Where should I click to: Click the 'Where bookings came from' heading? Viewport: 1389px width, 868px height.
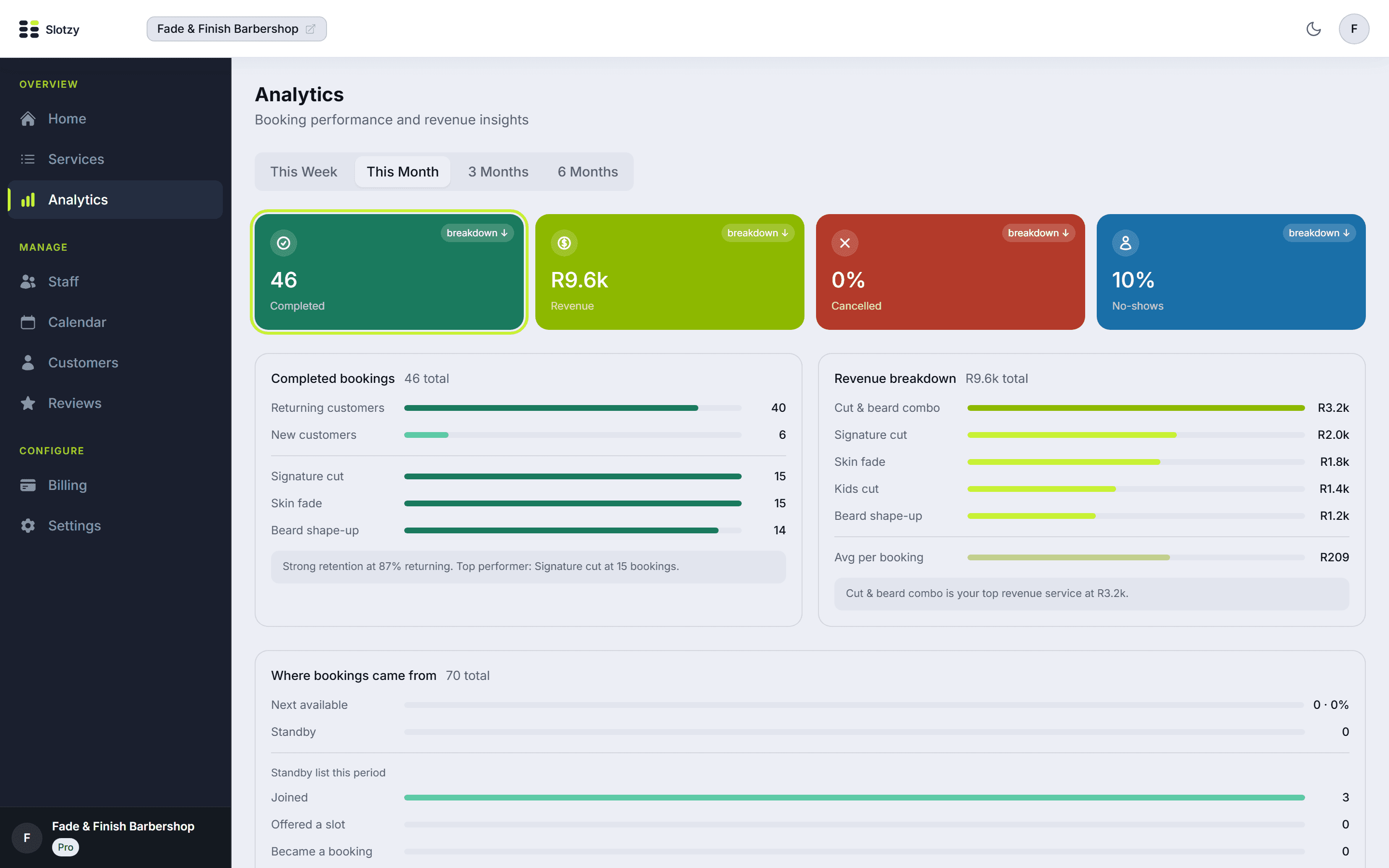click(354, 676)
